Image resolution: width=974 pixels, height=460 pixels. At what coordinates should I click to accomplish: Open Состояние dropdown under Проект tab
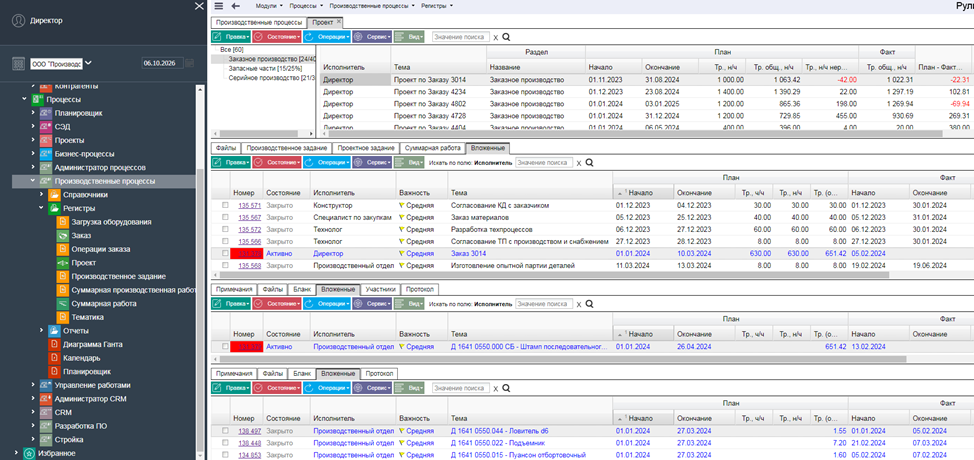click(x=277, y=37)
